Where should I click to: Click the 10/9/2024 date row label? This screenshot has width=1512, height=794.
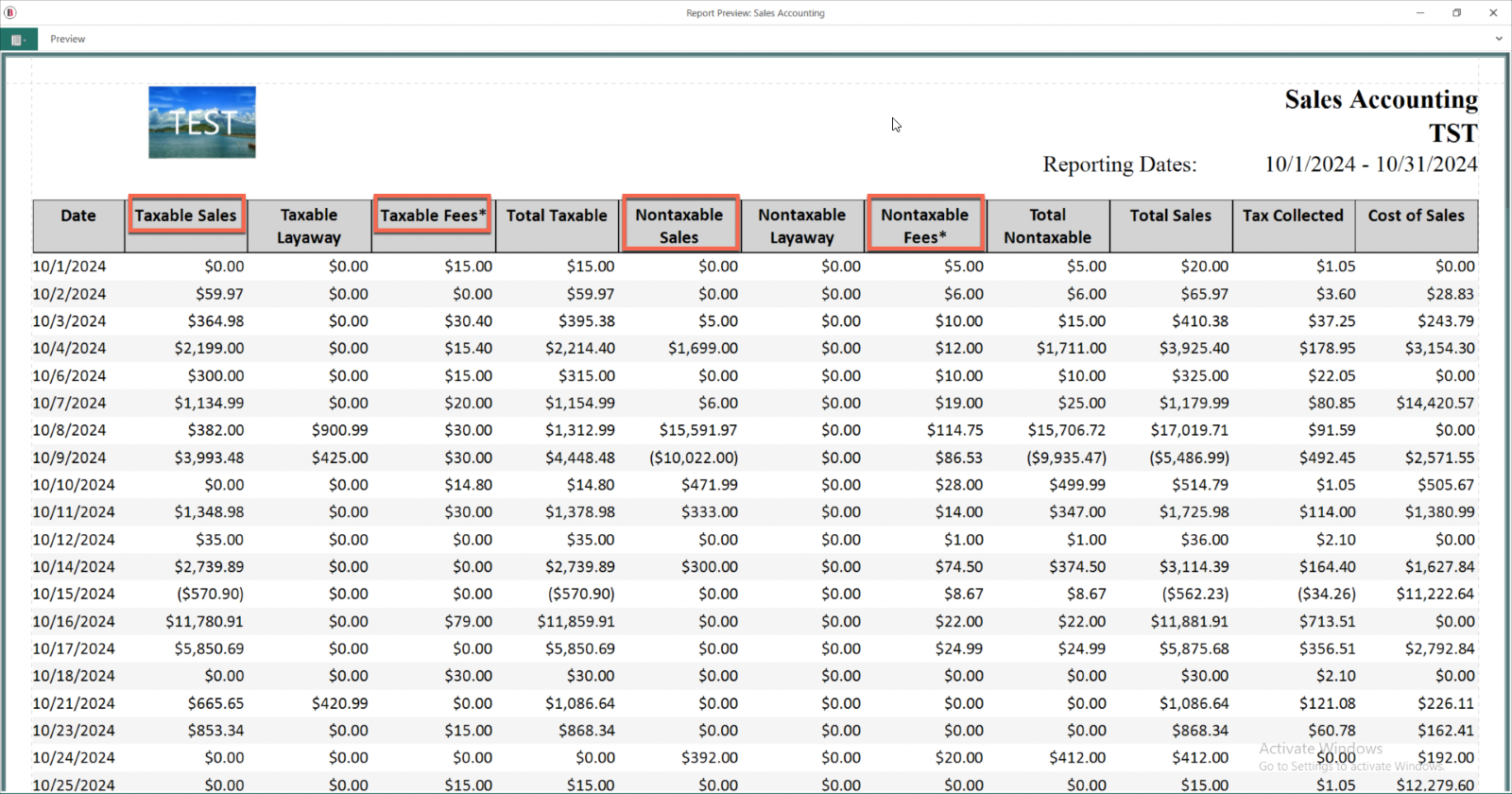(x=69, y=457)
